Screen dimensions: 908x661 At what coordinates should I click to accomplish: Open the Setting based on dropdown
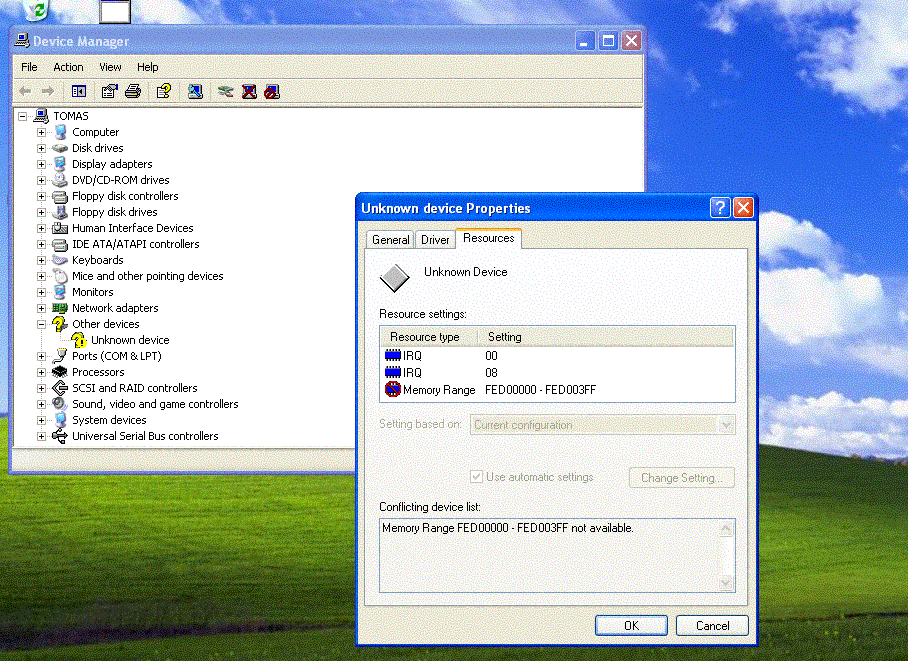[x=727, y=425]
